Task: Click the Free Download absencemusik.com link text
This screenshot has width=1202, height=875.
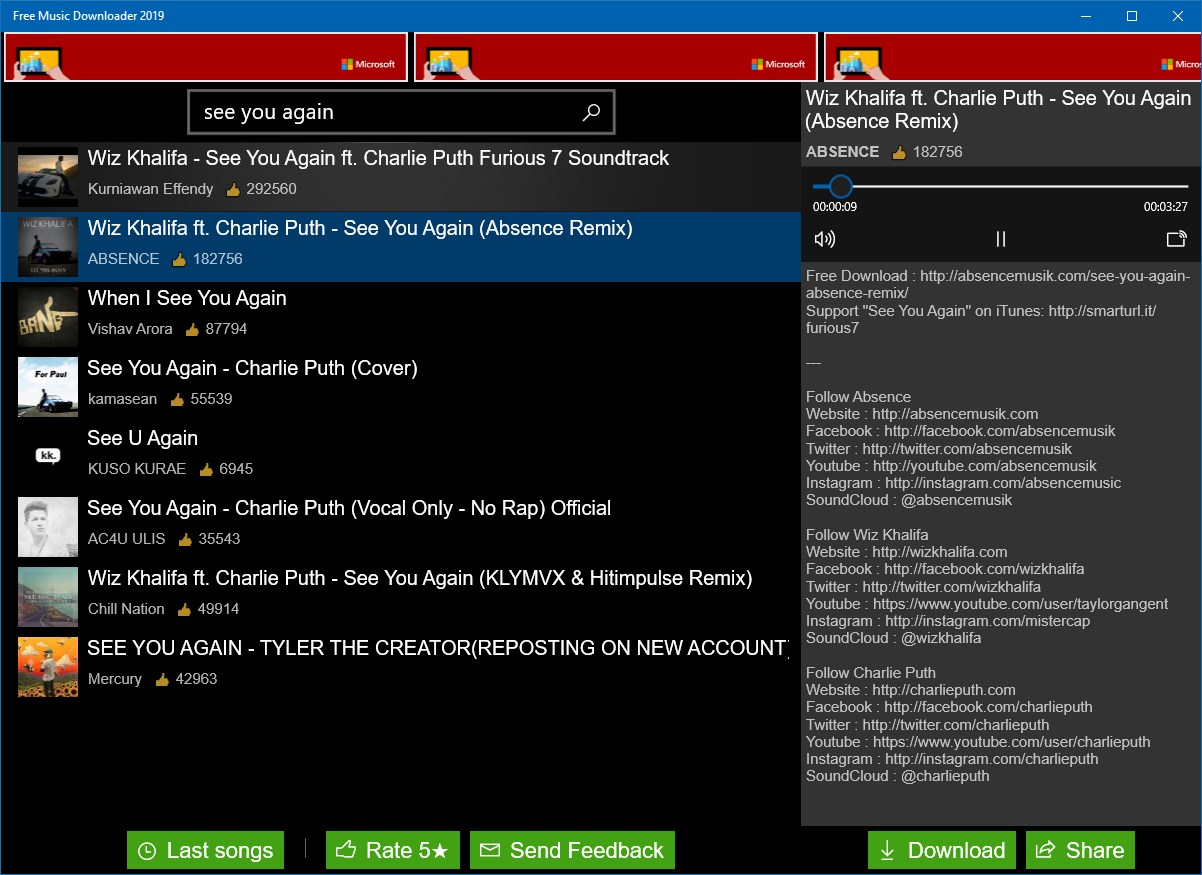Action: click(998, 285)
